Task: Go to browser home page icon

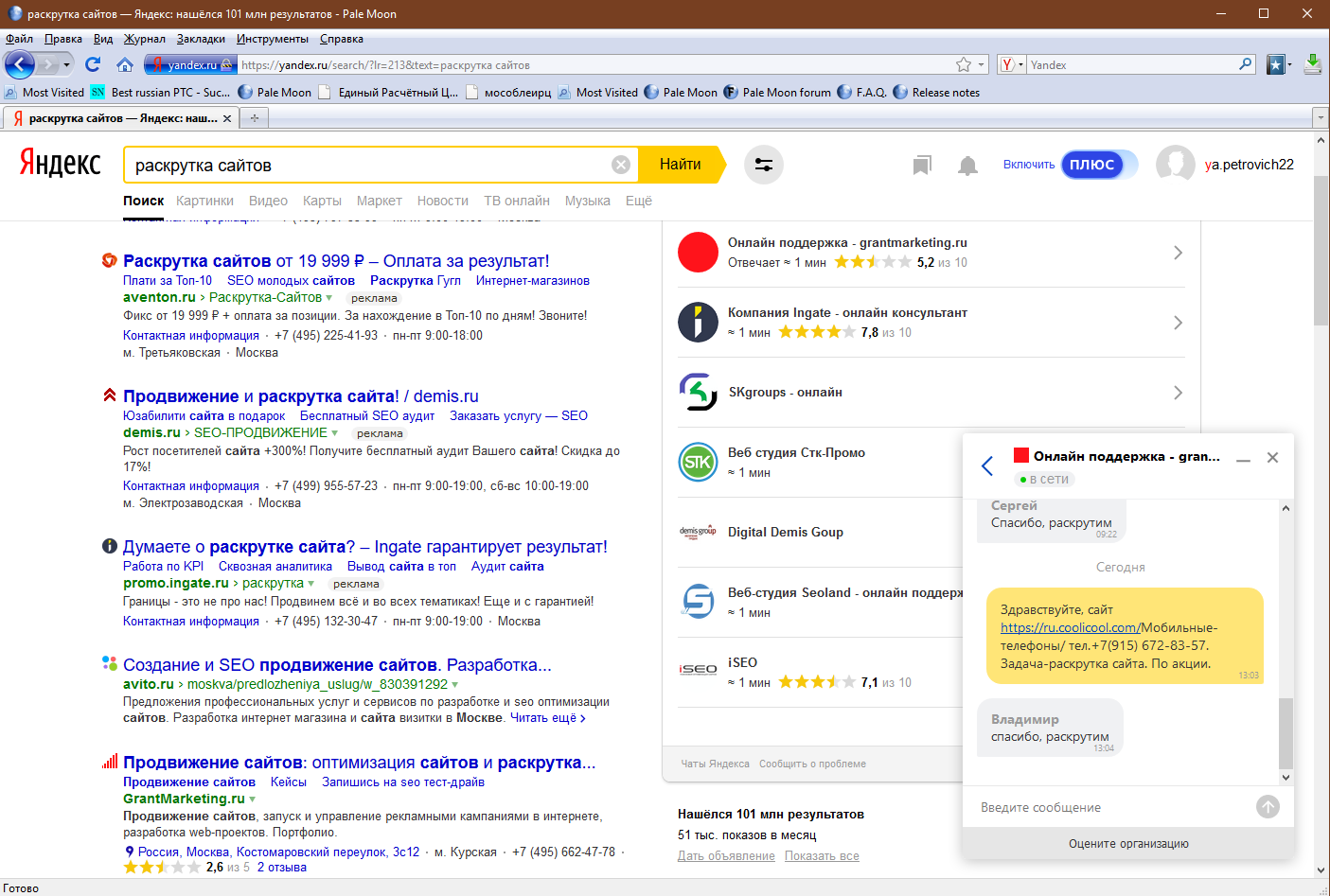Action: click(125, 64)
